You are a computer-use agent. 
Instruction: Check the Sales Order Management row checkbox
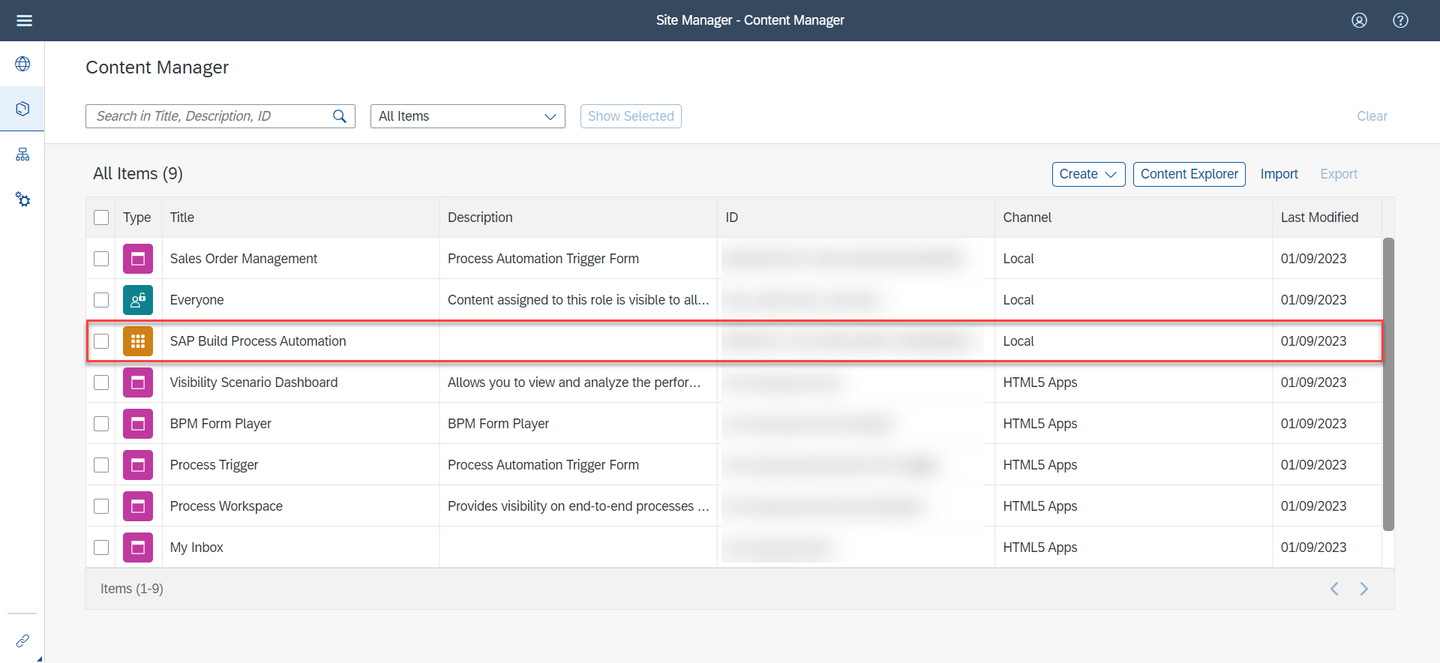(101, 258)
